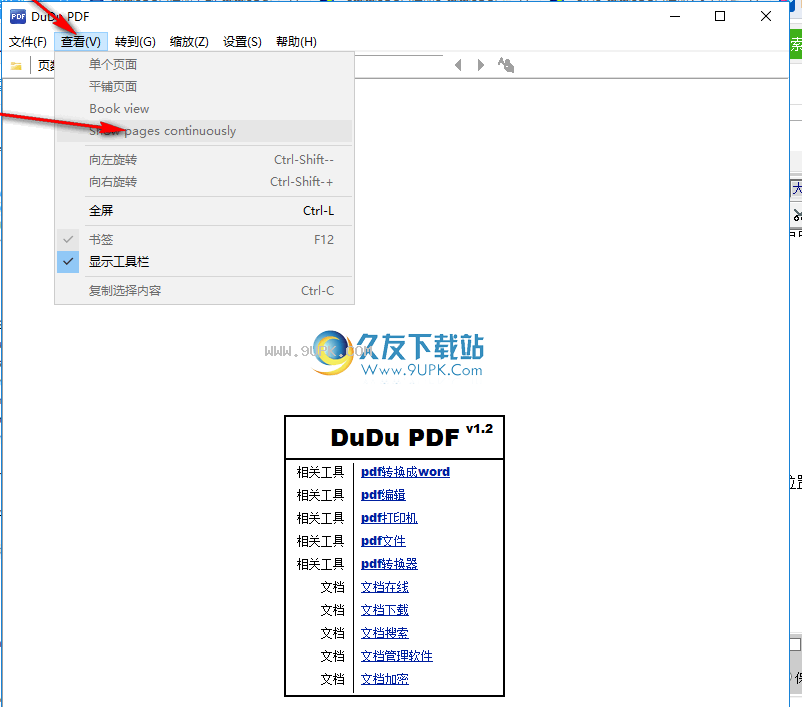Open the pdf打印机 link

[389, 518]
